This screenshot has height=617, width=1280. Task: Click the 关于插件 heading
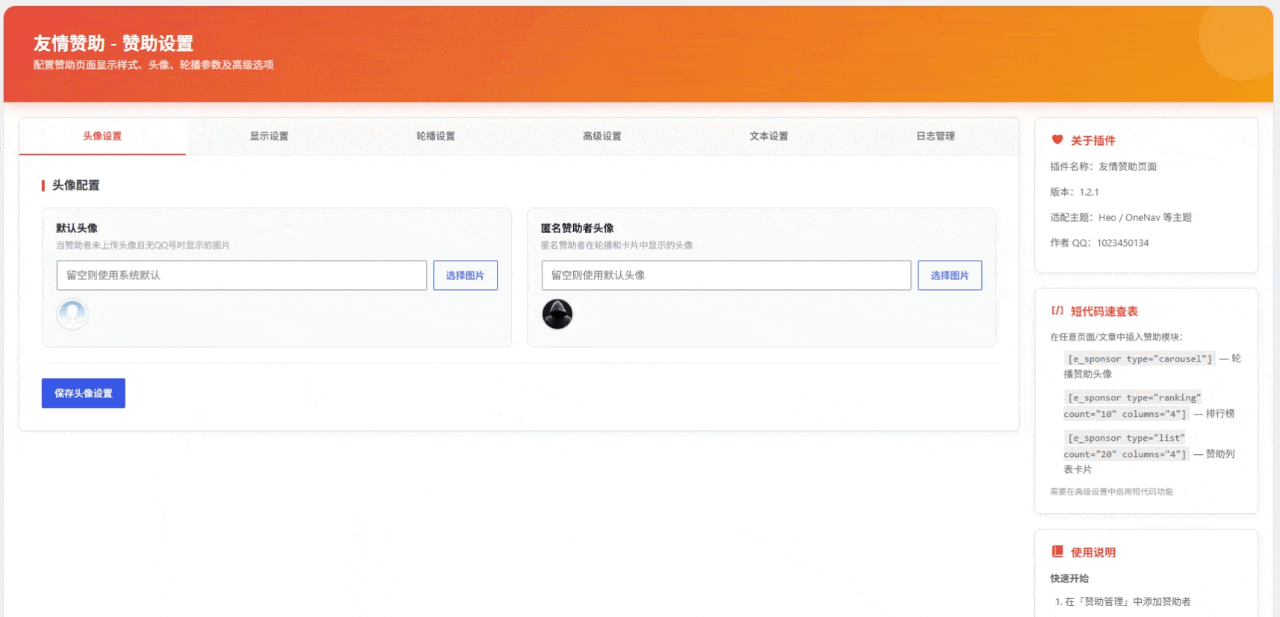1093,141
